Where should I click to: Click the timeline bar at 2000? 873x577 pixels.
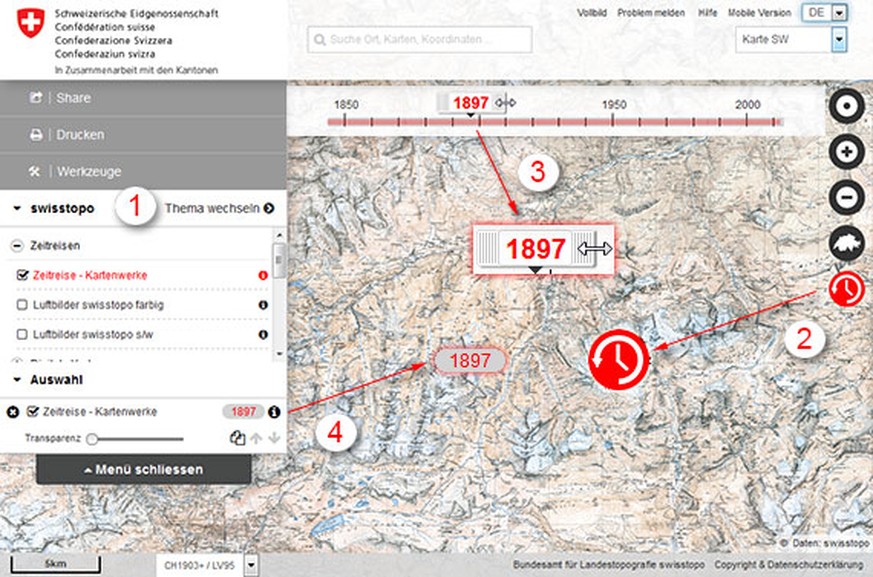[x=747, y=121]
